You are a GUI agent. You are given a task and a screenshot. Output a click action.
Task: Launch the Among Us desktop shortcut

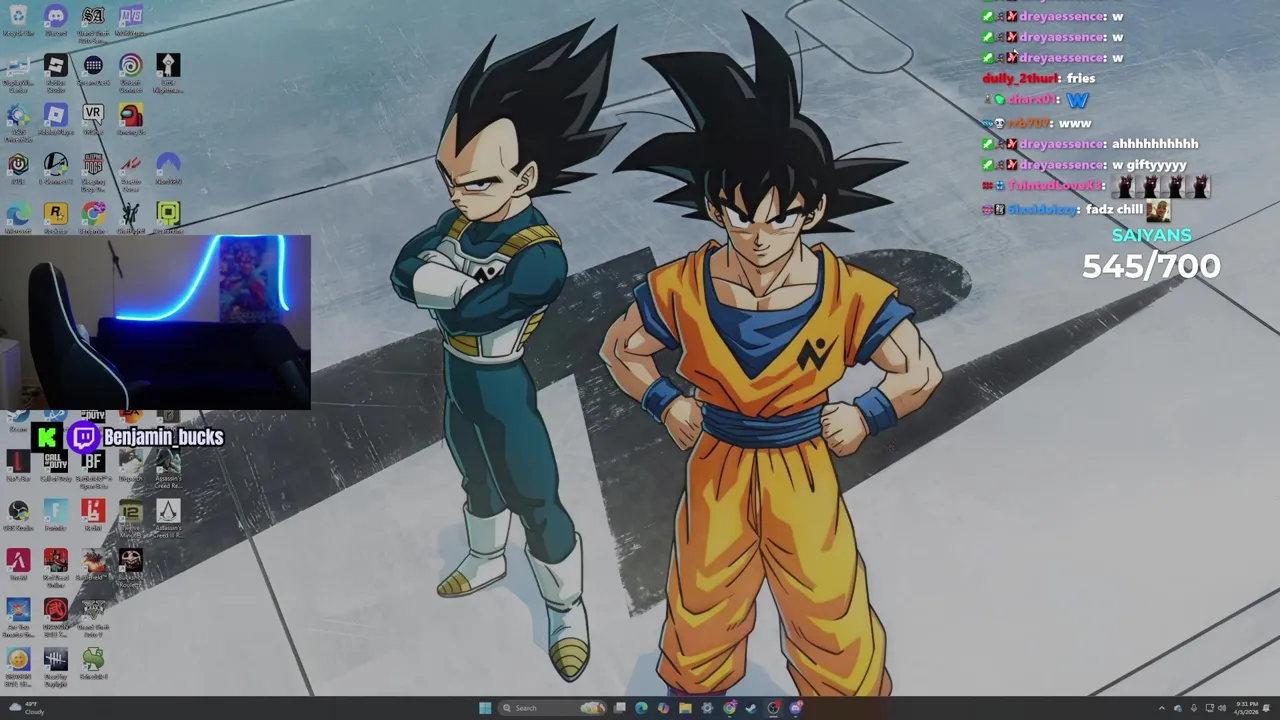click(x=130, y=120)
